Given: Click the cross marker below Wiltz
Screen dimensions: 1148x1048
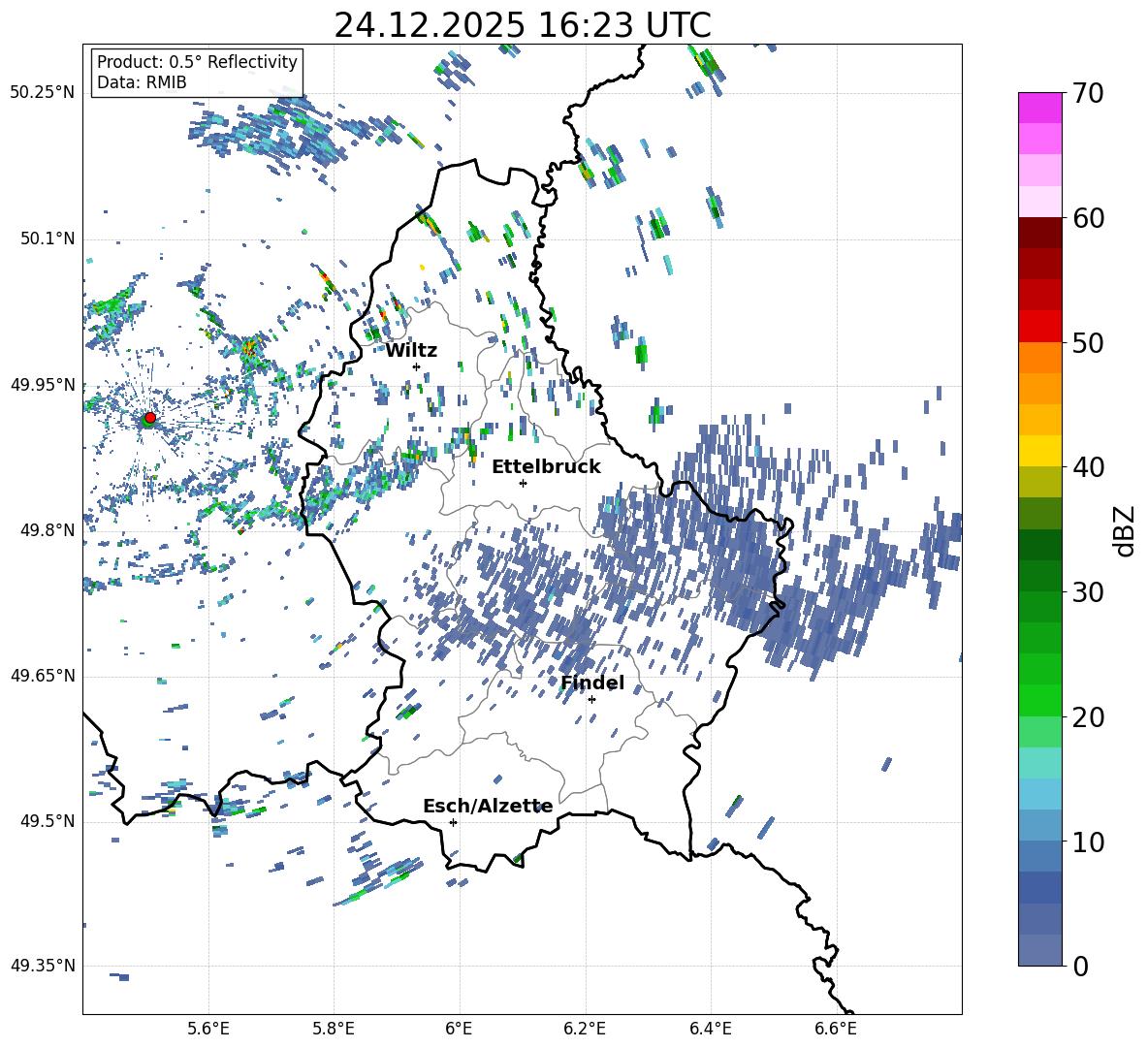Looking at the screenshot, I should pos(417,366).
